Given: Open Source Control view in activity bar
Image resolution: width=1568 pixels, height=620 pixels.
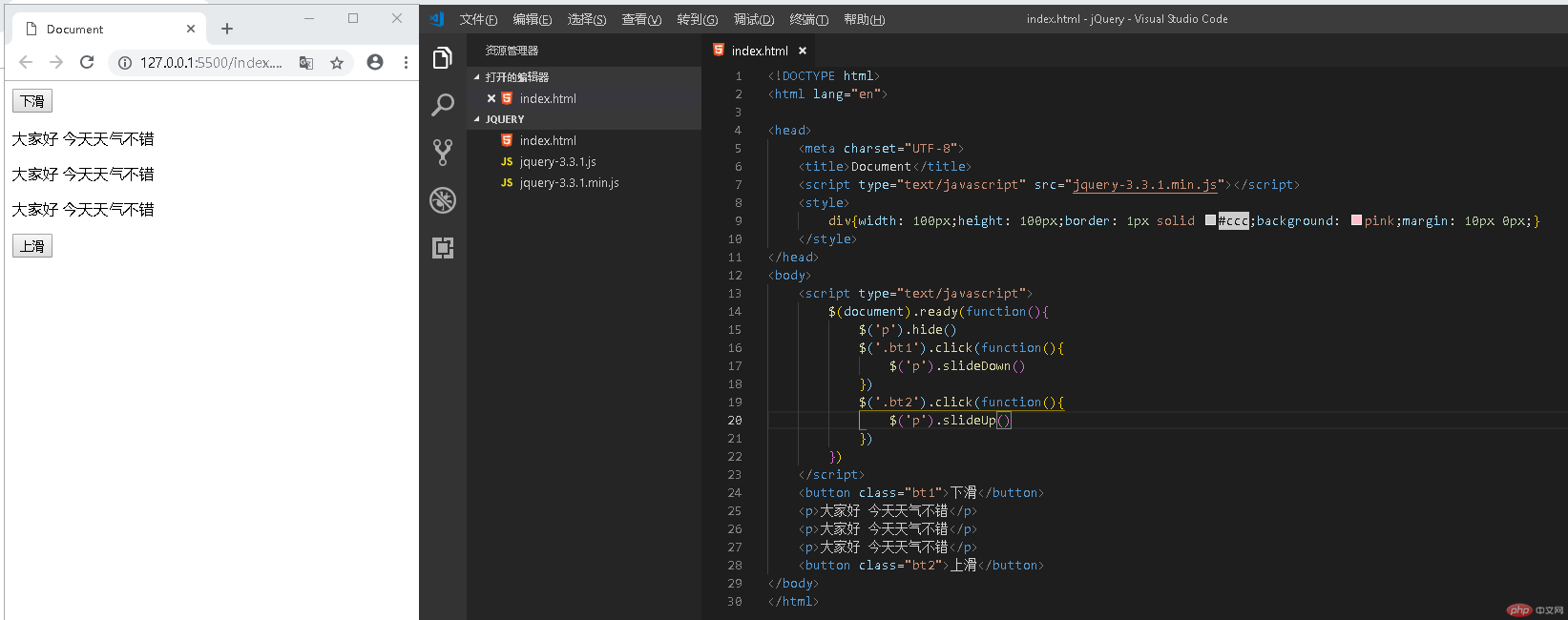Looking at the screenshot, I should click(442, 153).
